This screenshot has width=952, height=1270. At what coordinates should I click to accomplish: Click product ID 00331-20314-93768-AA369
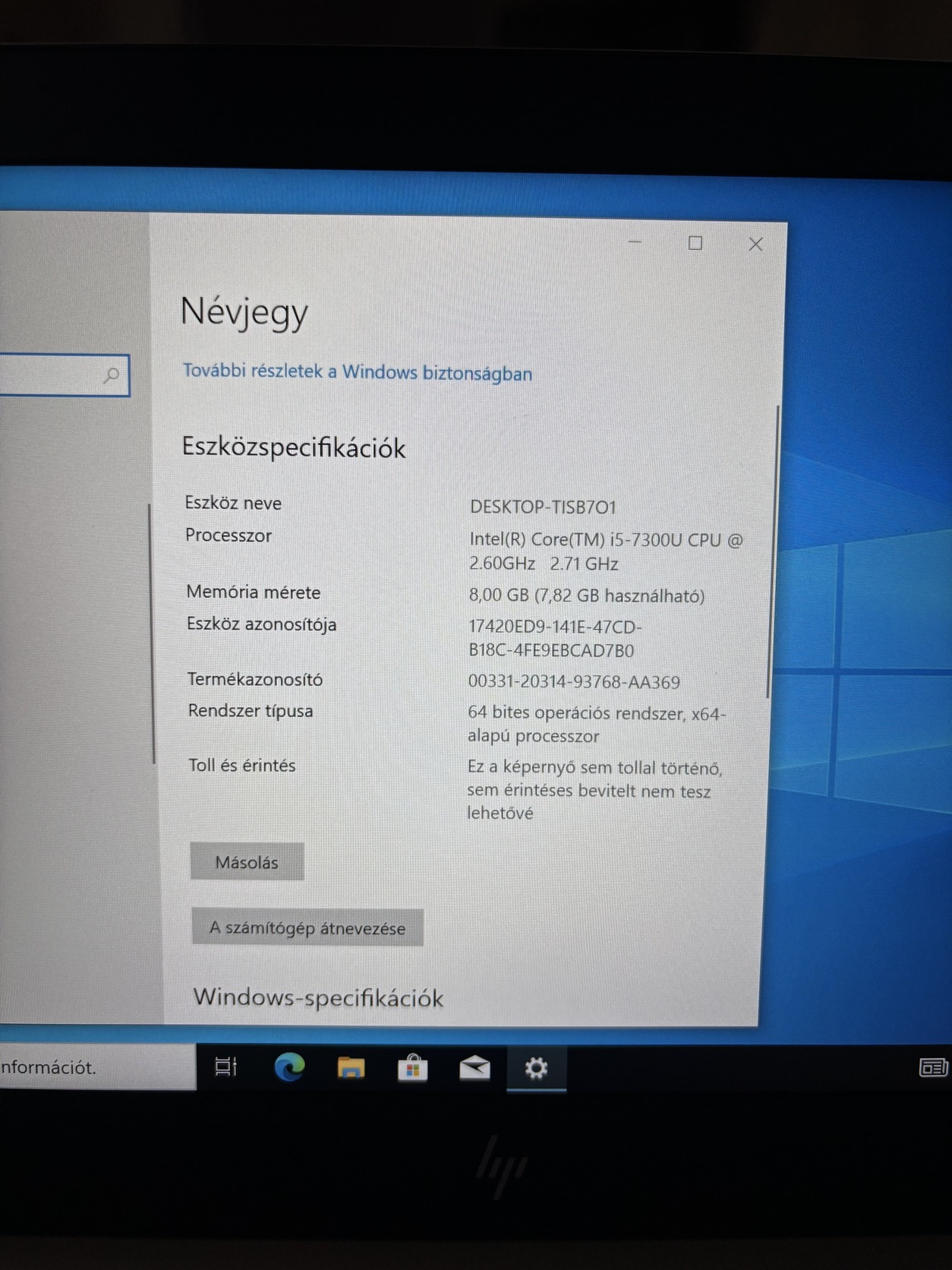[x=574, y=682]
